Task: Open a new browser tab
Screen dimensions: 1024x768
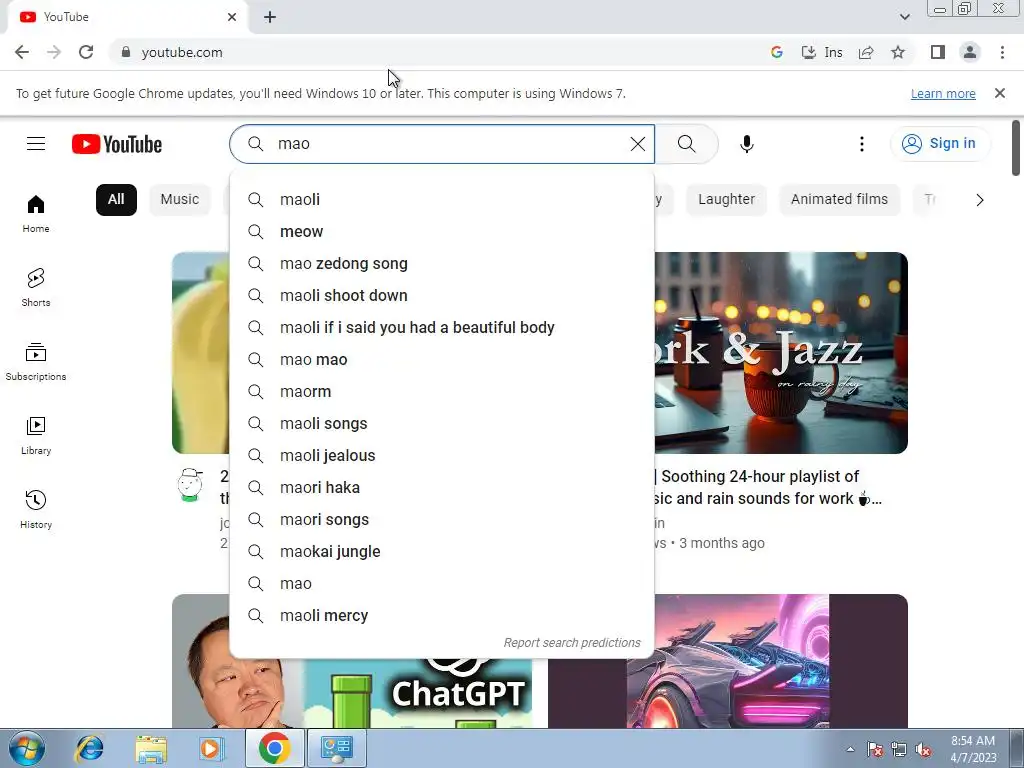Action: (x=270, y=17)
